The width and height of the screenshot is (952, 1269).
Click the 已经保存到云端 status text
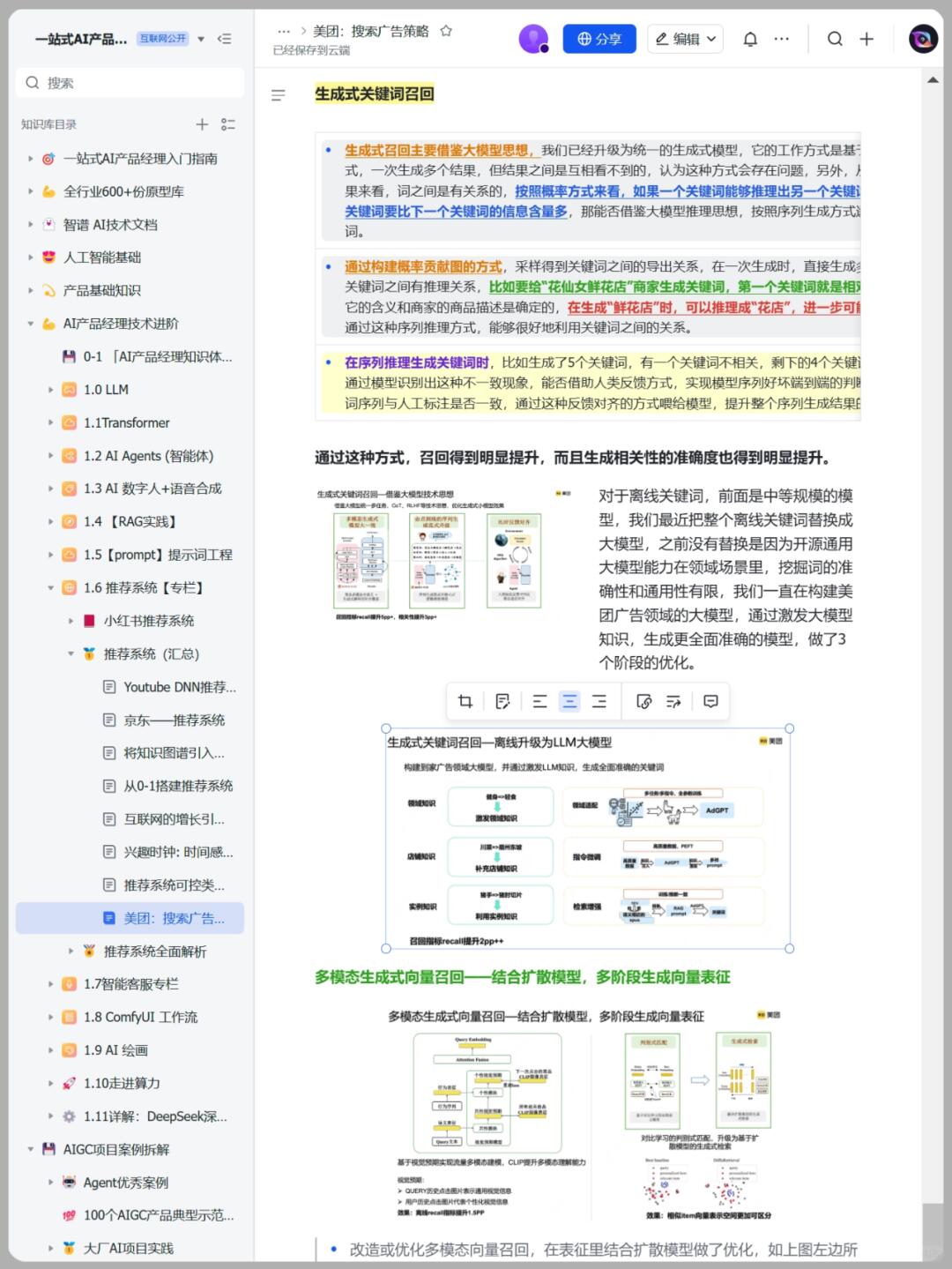coord(311,50)
